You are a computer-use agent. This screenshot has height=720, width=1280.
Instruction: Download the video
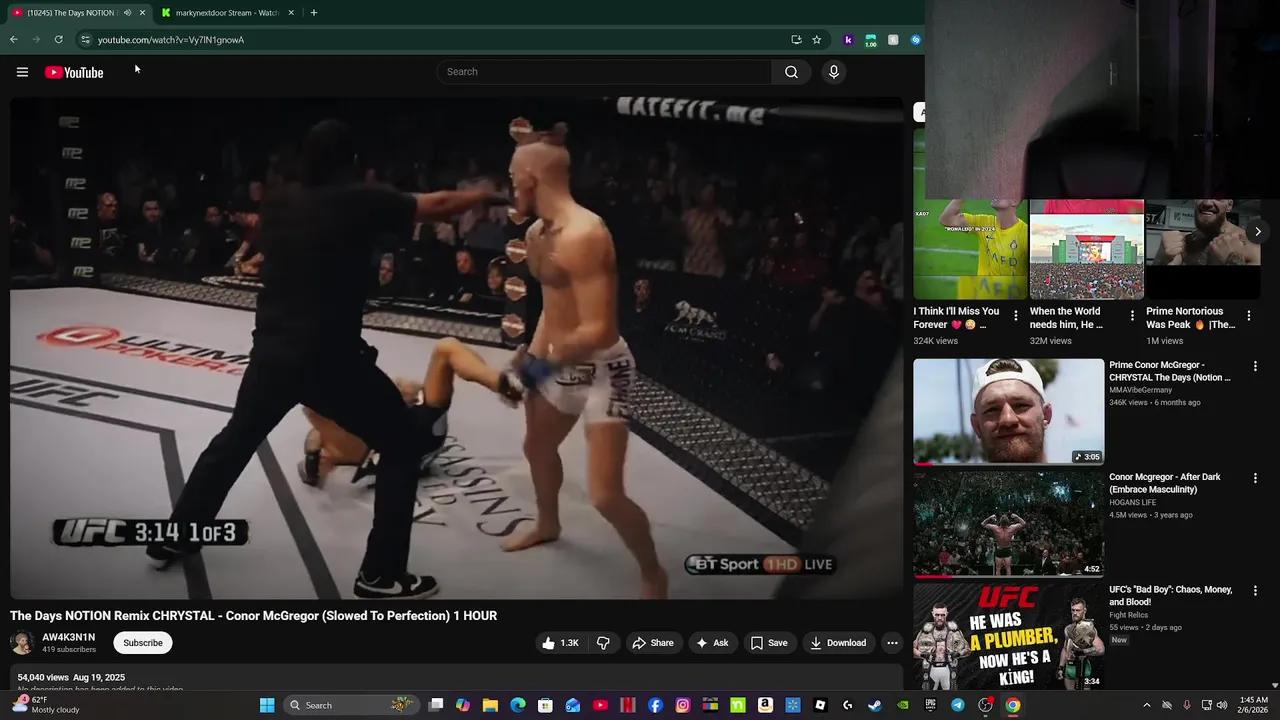click(838, 643)
